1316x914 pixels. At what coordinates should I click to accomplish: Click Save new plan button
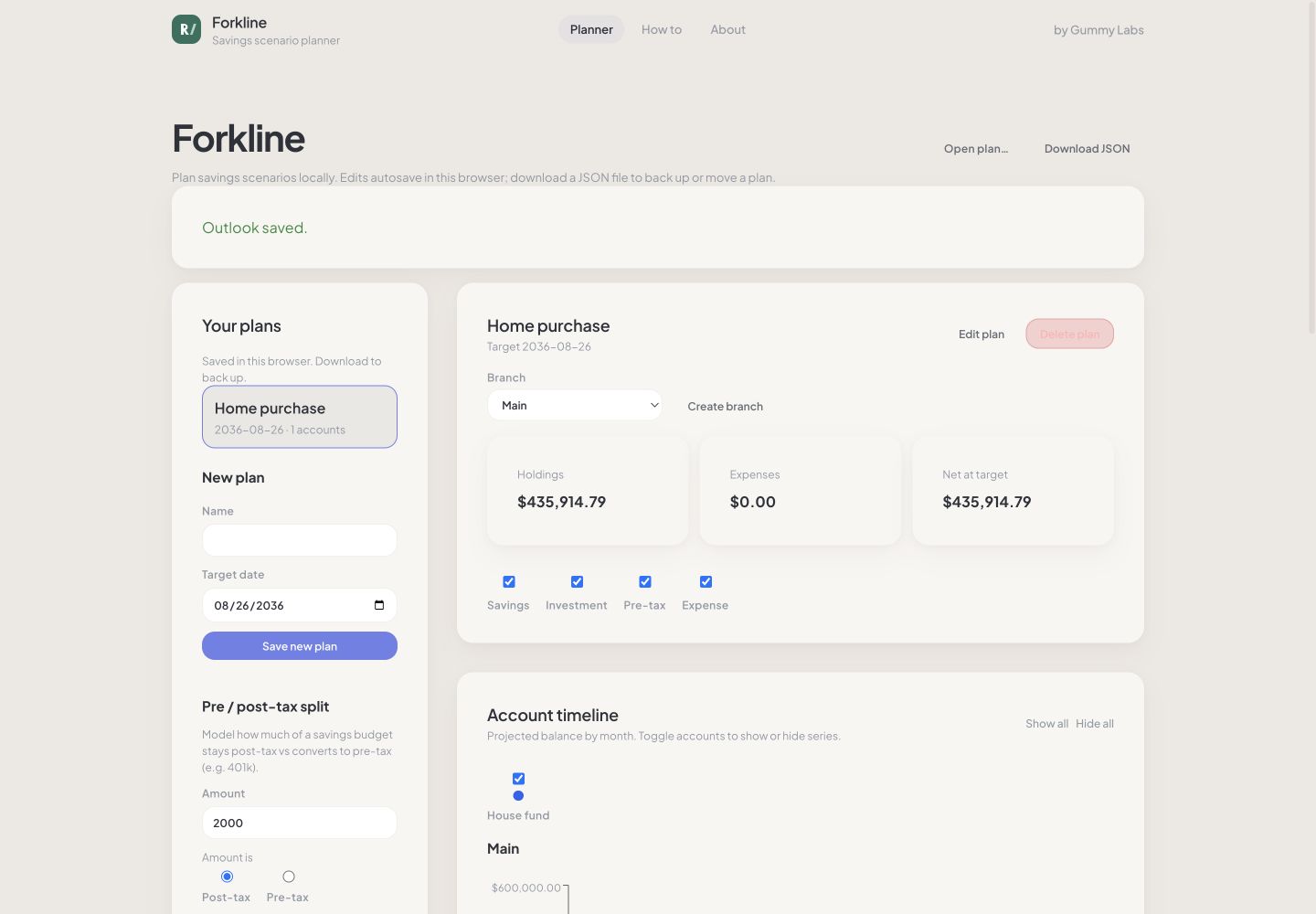(x=300, y=645)
